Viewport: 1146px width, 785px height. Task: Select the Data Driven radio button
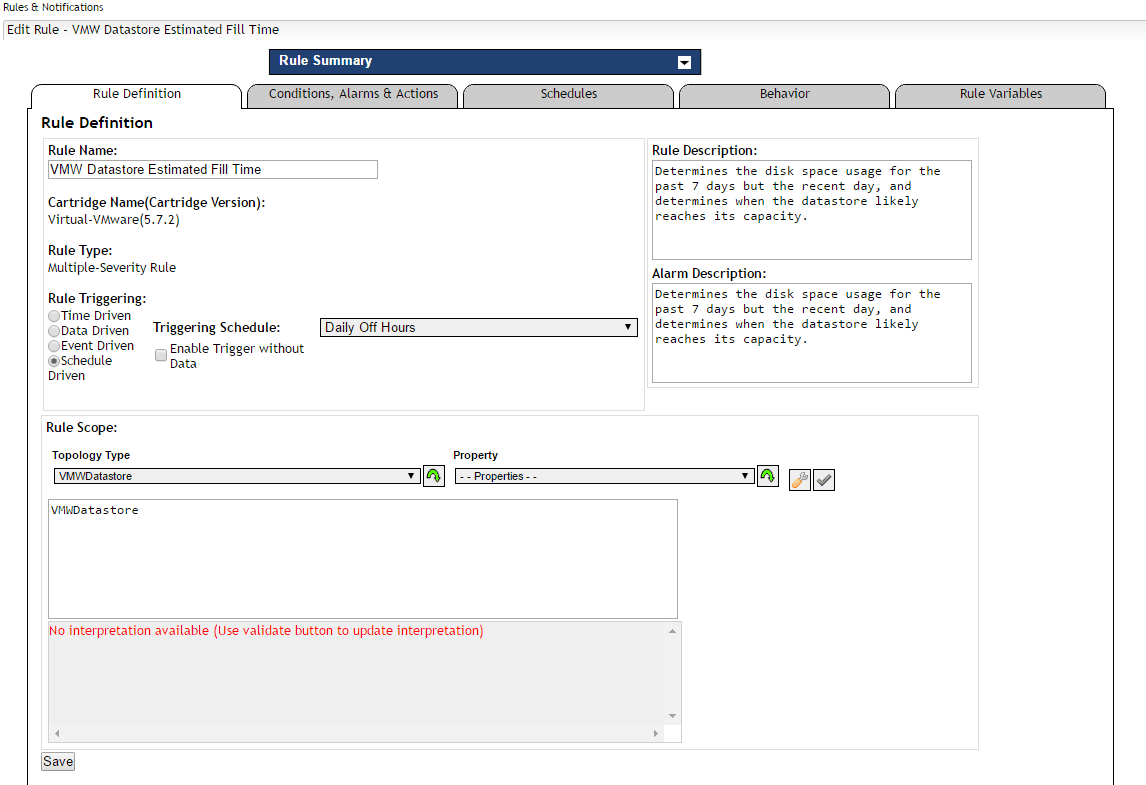coord(54,331)
